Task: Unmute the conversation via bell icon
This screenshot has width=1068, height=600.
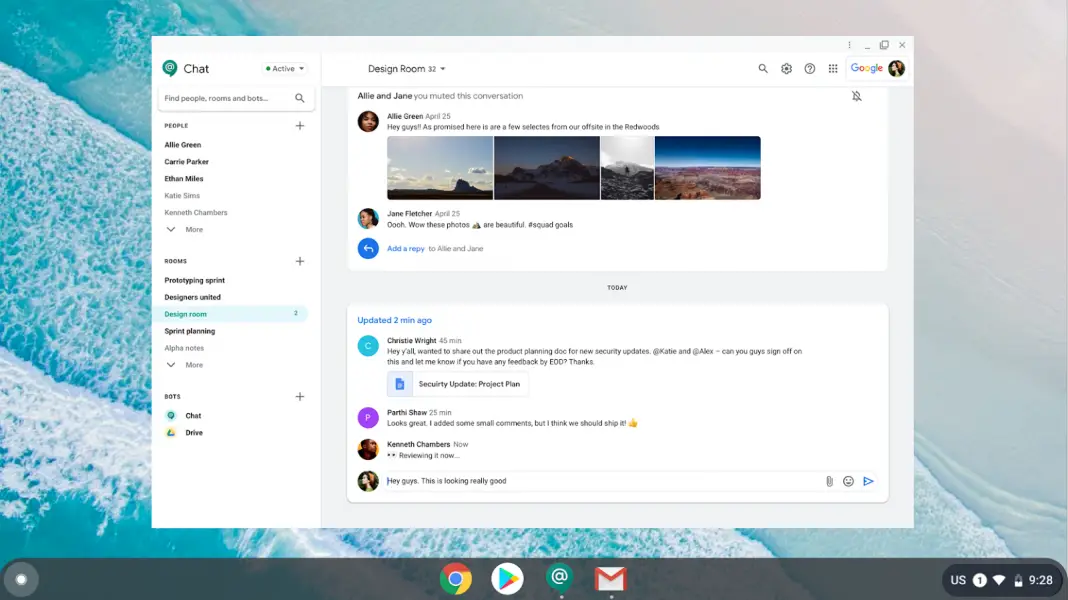Action: point(856,96)
